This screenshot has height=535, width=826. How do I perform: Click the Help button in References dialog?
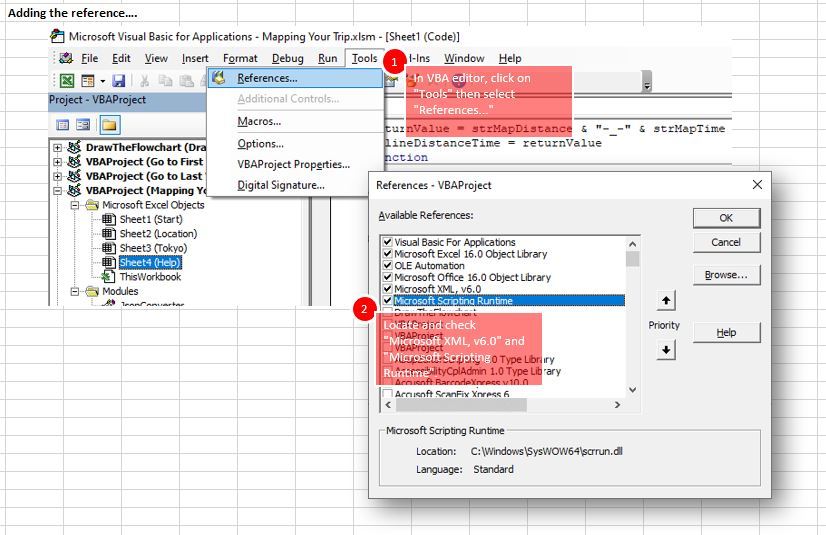click(x=726, y=332)
